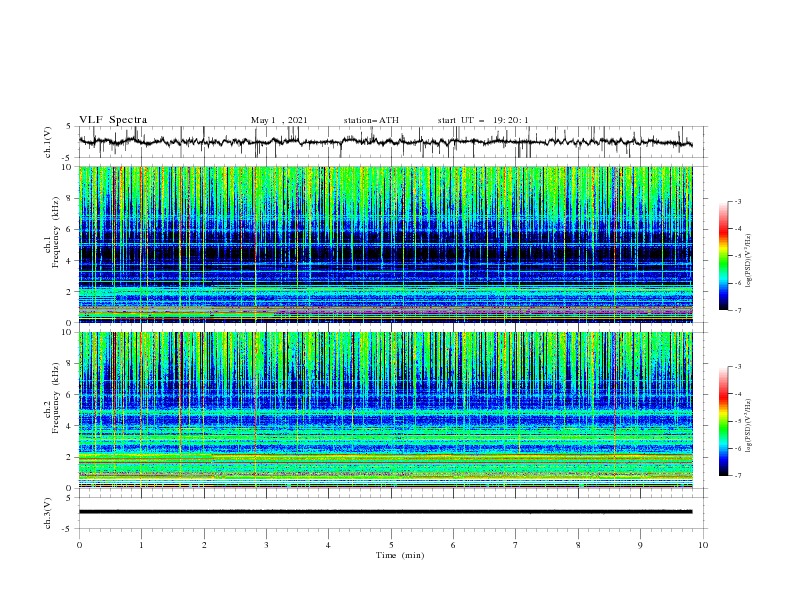Click the 'VLF Spectra' title text
792x612 pixels.
click(113, 120)
